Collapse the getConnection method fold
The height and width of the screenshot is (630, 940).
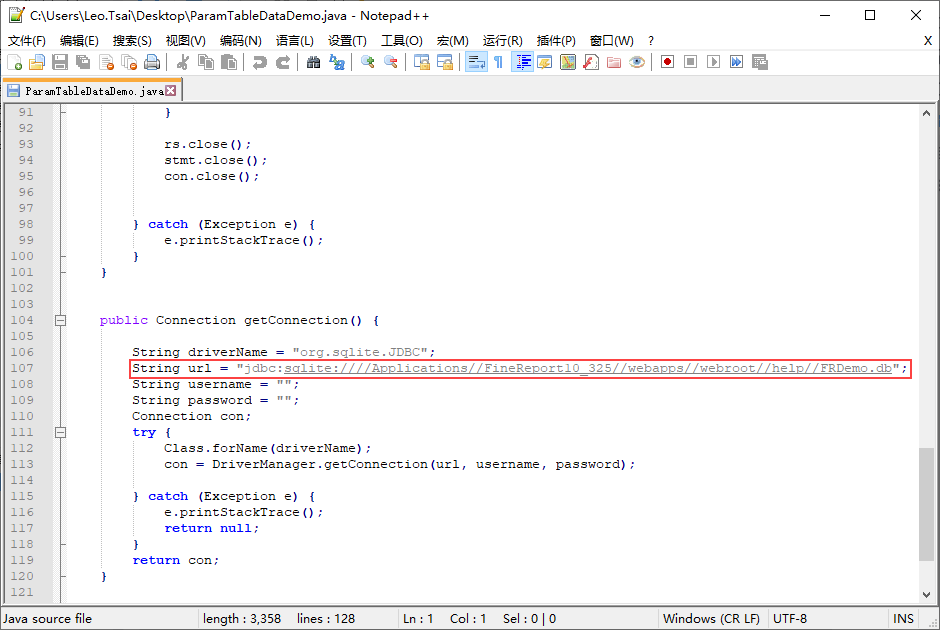tap(61, 320)
